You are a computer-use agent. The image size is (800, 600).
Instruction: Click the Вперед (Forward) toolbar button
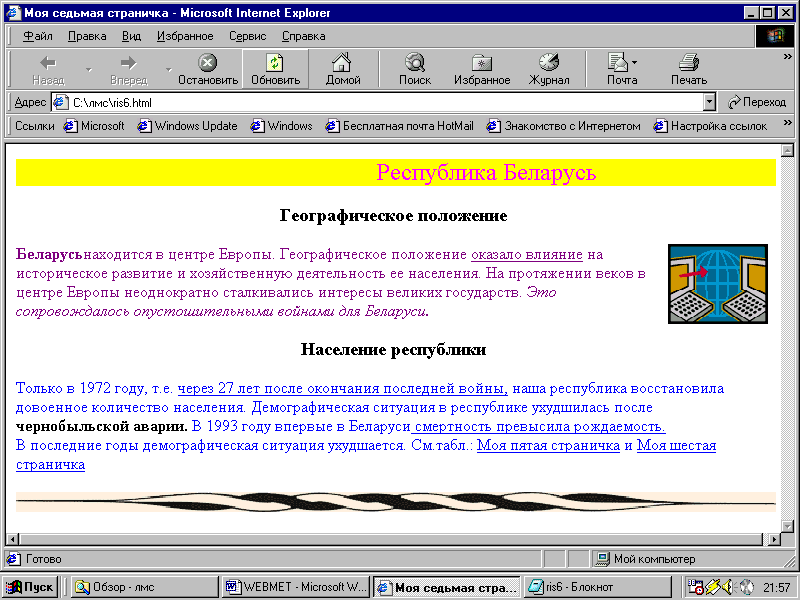(129, 69)
